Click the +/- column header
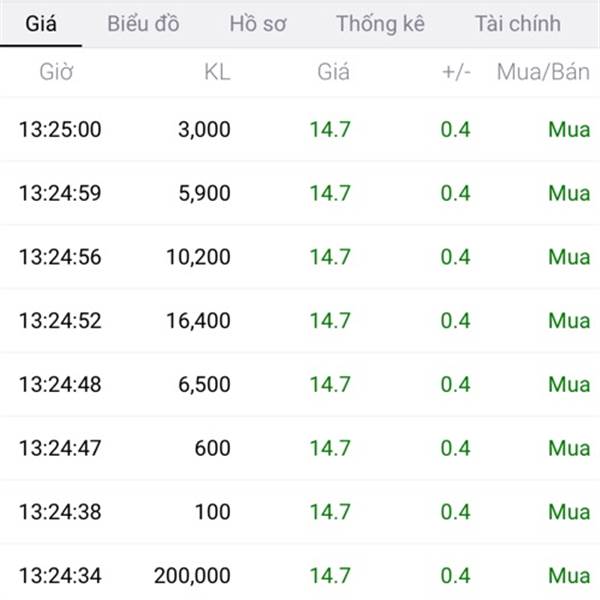600x600 pixels. click(456, 72)
